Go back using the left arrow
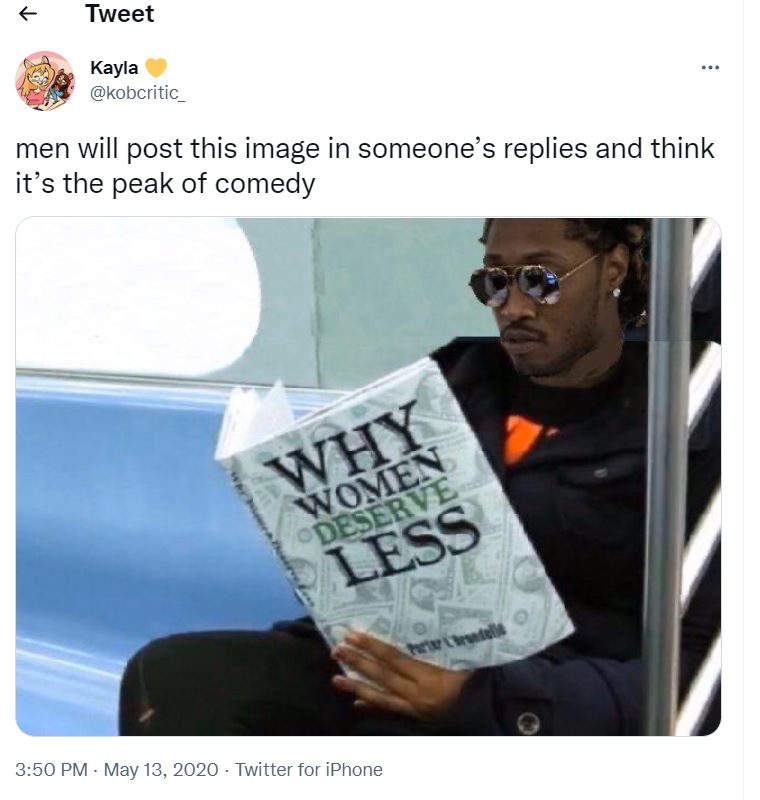The width and height of the screenshot is (760, 800). [28, 14]
